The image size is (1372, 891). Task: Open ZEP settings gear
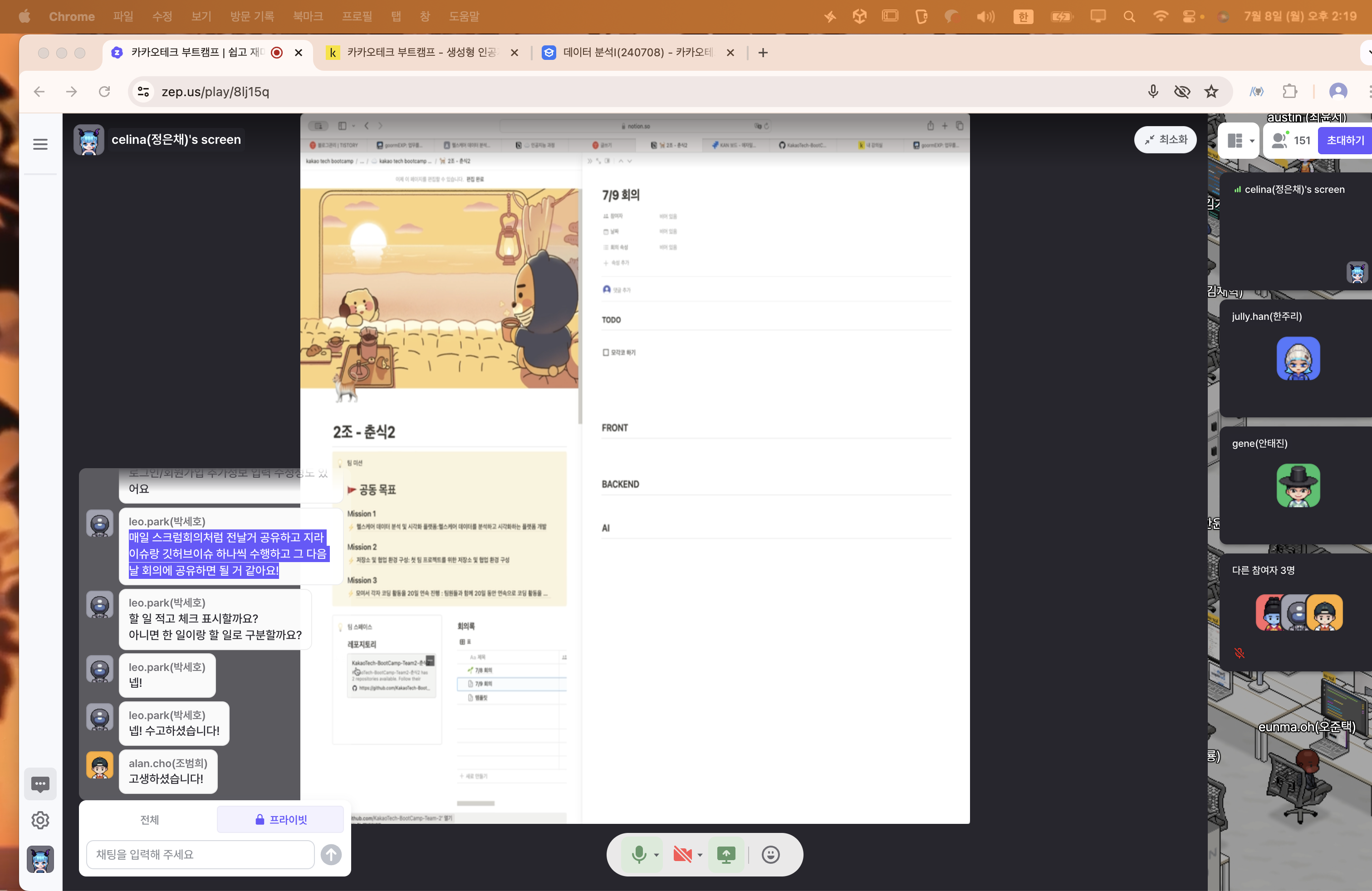[40, 820]
